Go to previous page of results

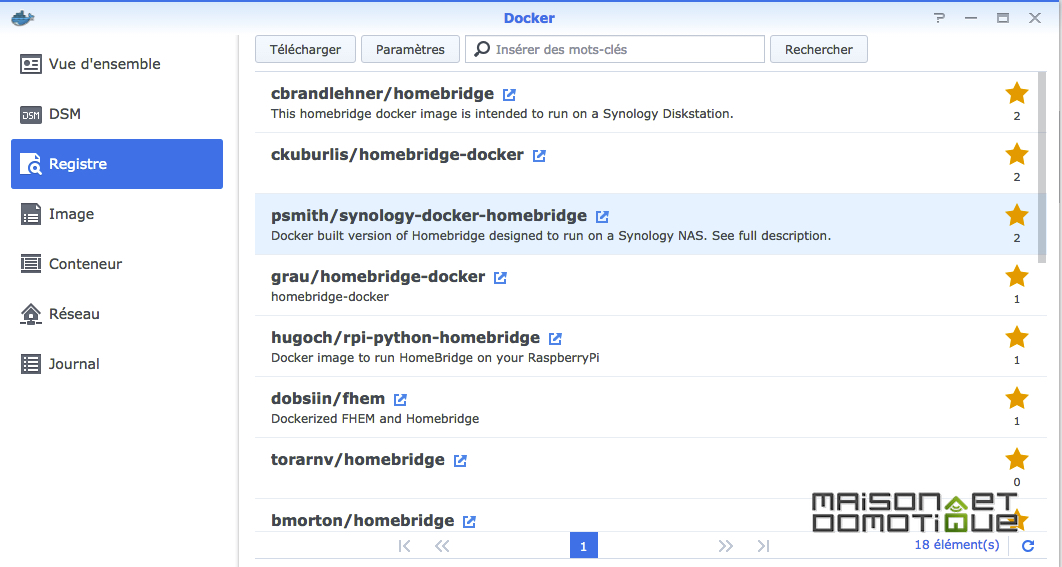(442, 546)
